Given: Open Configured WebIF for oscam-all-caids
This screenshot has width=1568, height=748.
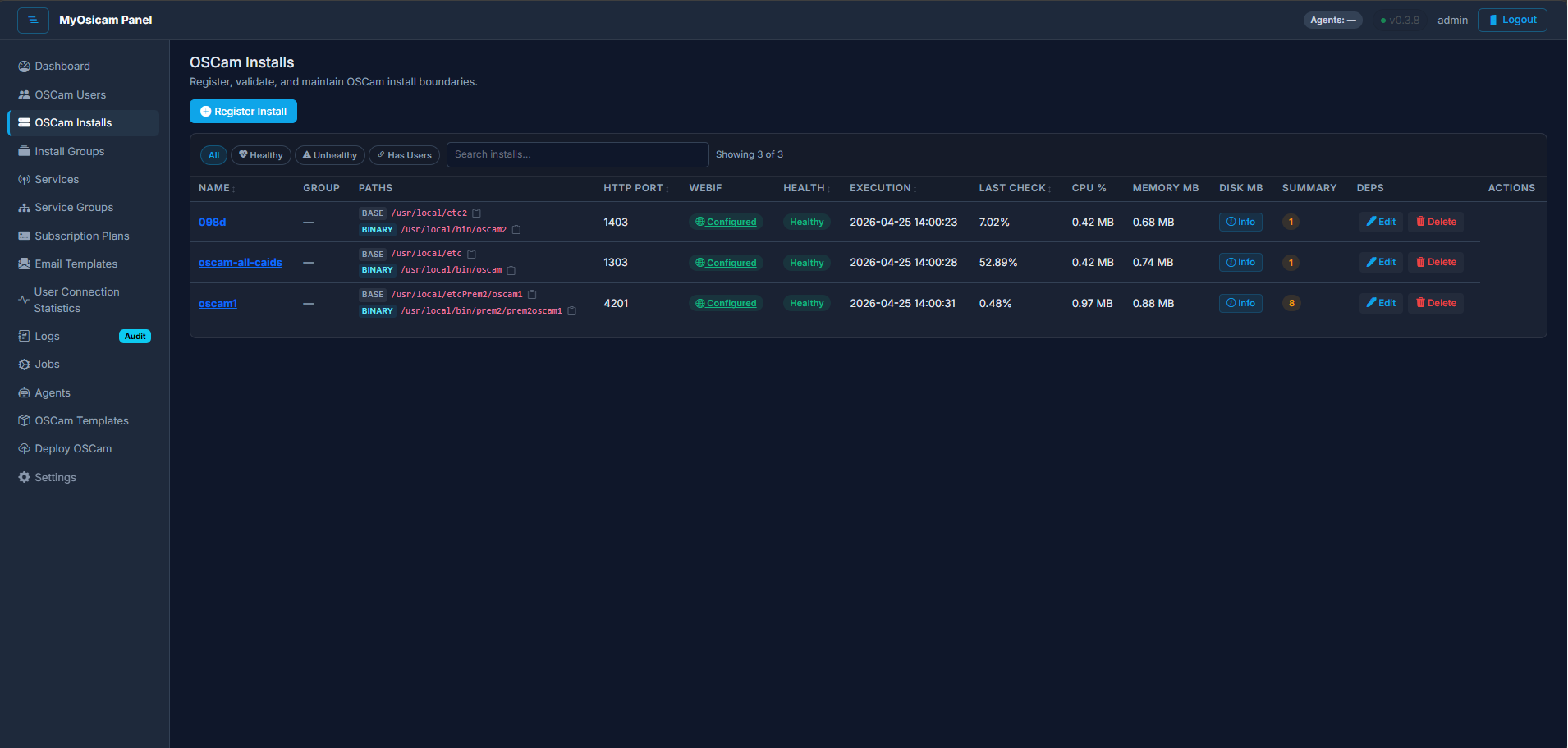Looking at the screenshot, I should tap(726, 263).
